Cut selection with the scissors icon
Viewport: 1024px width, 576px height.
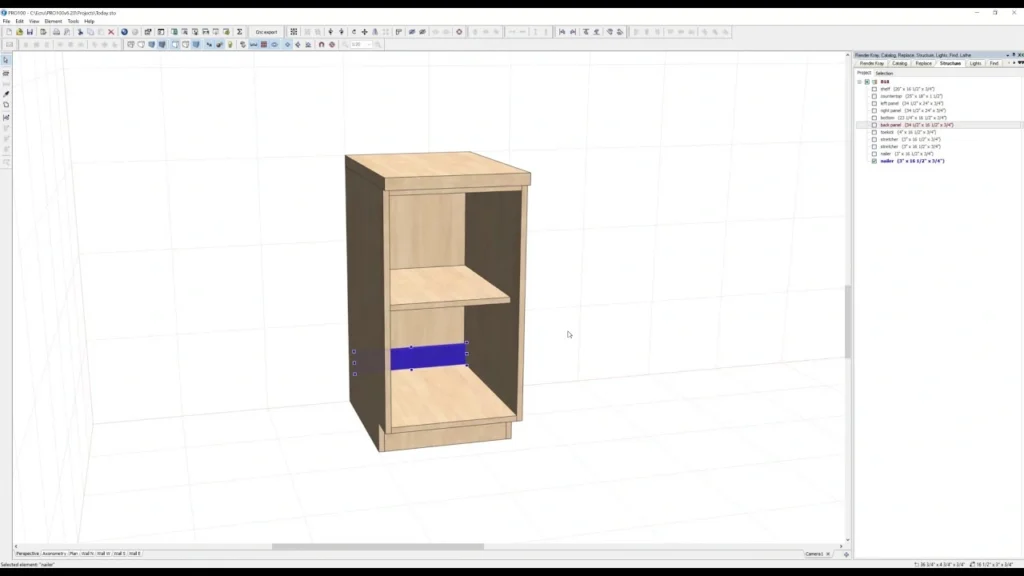[80, 31]
